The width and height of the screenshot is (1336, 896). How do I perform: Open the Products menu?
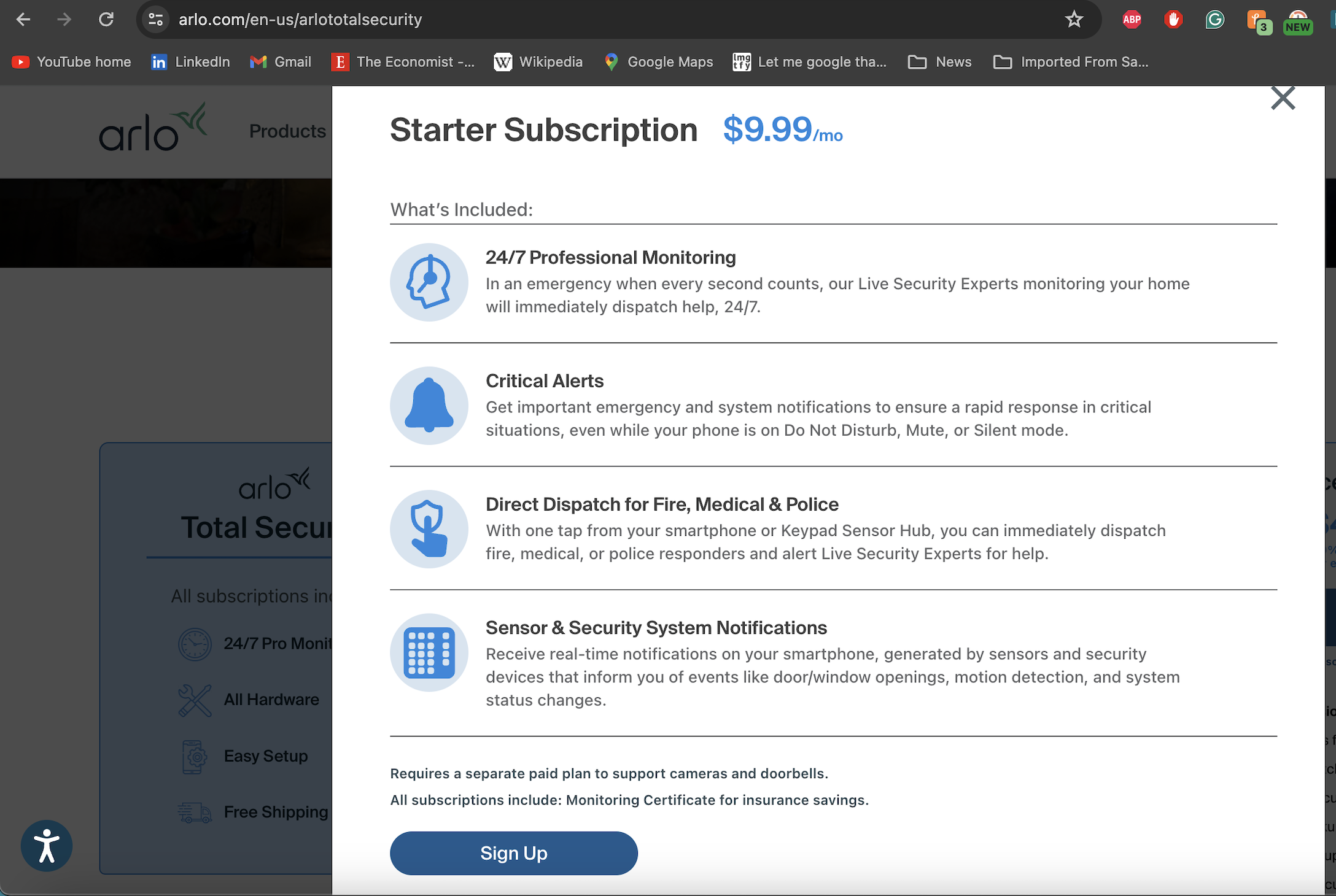click(x=287, y=131)
